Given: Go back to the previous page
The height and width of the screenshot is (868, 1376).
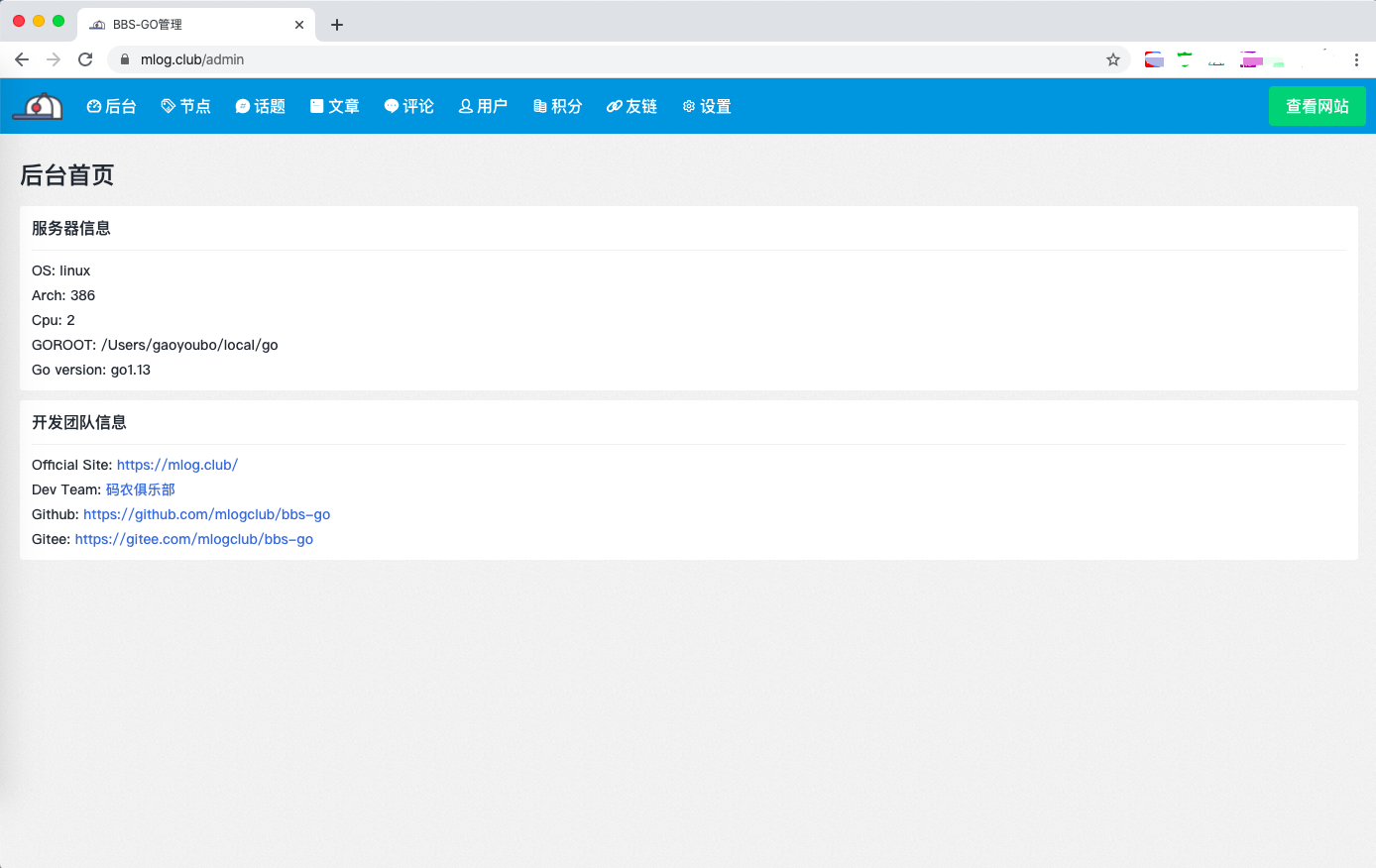Looking at the screenshot, I should [x=22, y=59].
